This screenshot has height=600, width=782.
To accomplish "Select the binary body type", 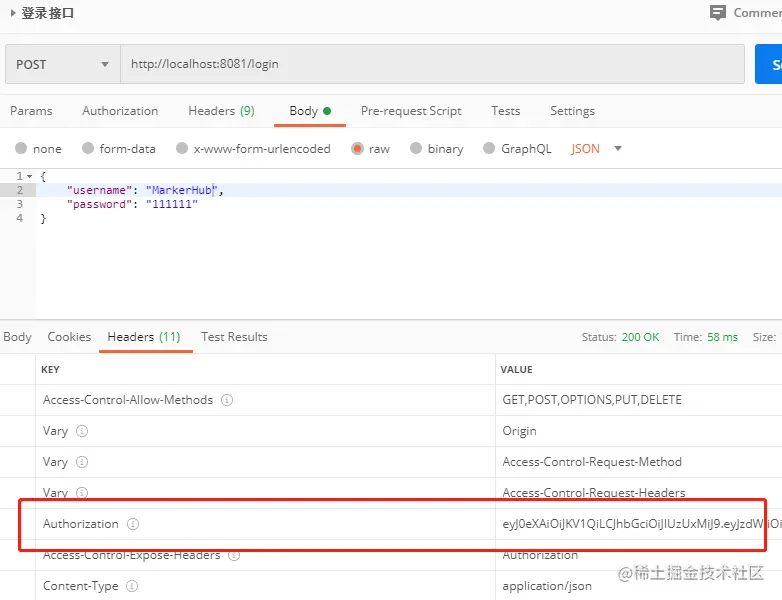I will pyautogui.click(x=416, y=149).
